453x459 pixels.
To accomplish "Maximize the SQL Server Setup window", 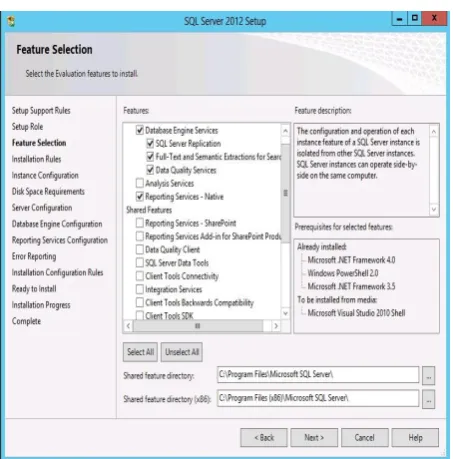I will (x=414, y=19).
